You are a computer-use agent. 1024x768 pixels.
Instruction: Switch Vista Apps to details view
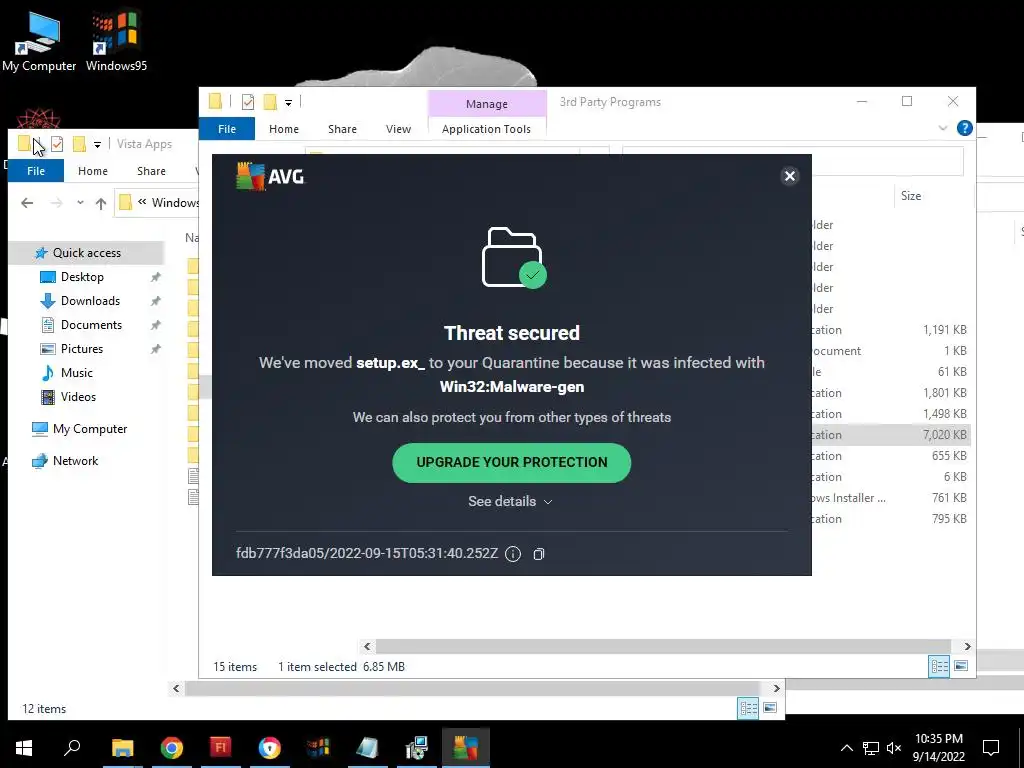click(748, 708)
